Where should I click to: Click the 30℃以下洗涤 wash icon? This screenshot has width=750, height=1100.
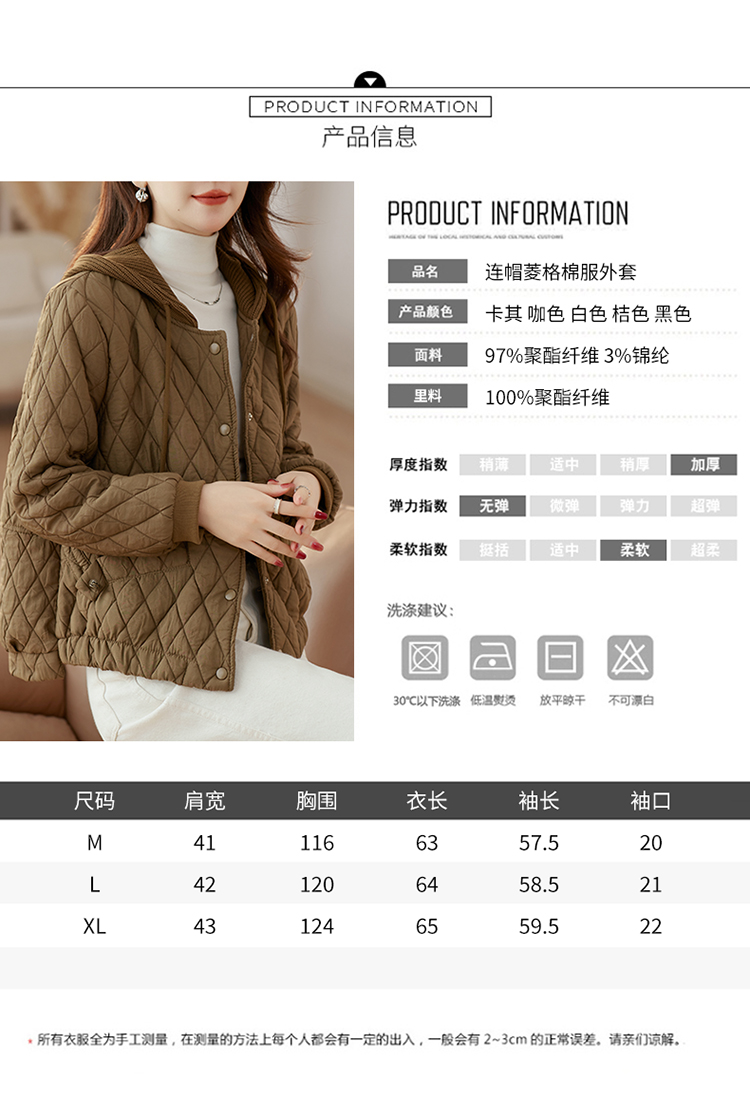424,658
